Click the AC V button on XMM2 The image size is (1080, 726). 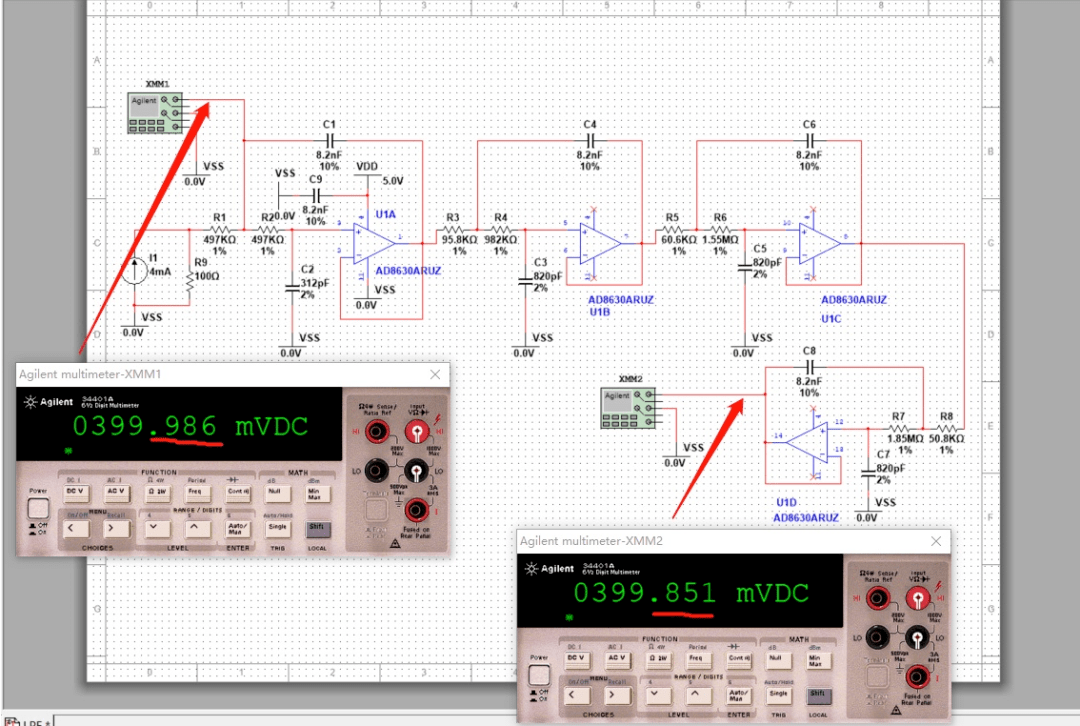[616, 658]
